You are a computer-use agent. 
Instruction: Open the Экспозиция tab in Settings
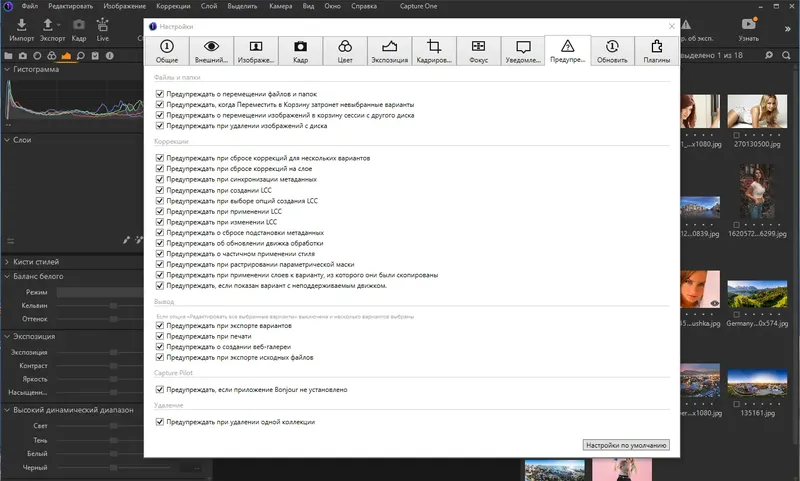click(389, 51)
